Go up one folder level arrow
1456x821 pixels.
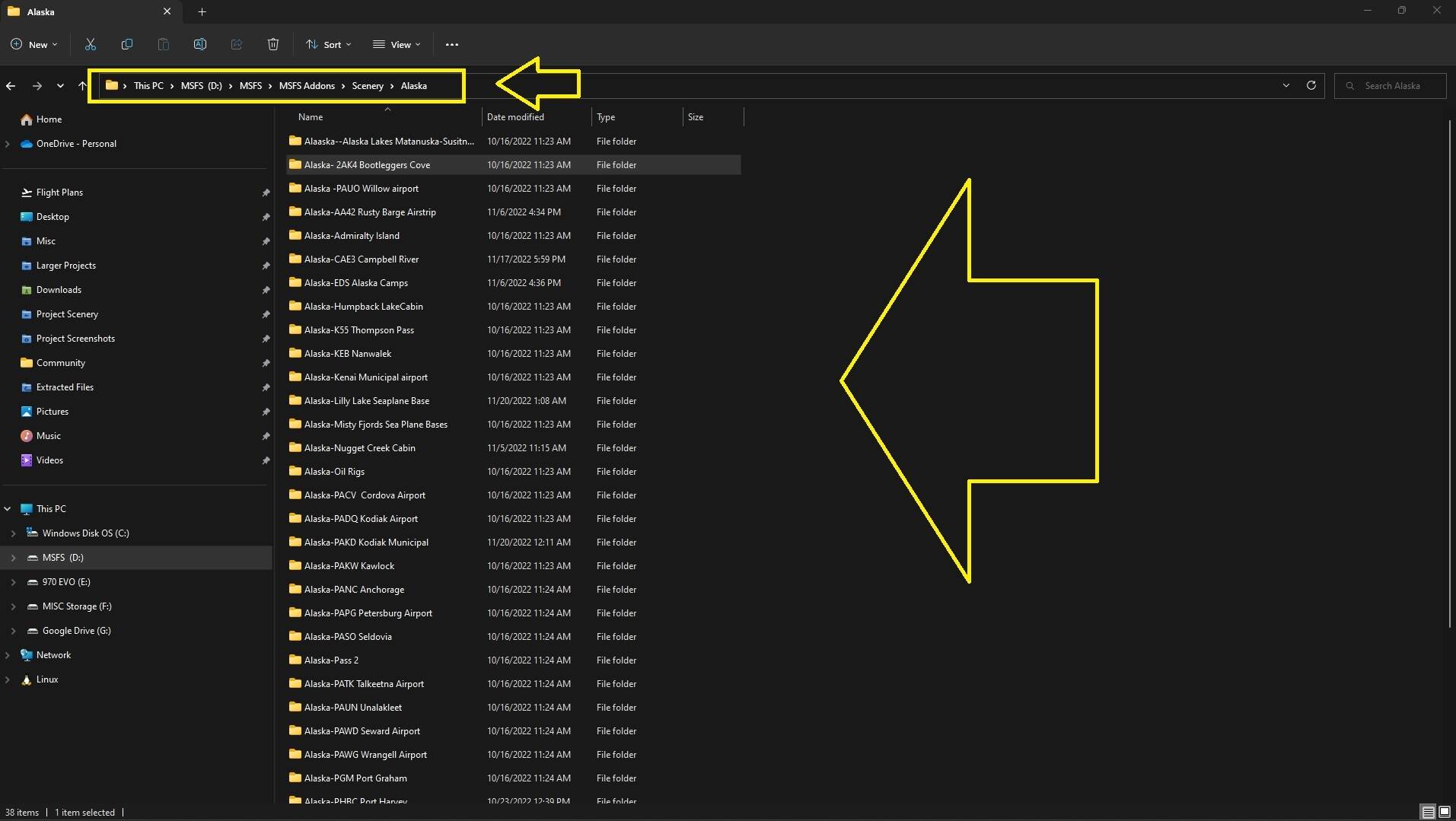pyautogui.click(x=82, y=86)
